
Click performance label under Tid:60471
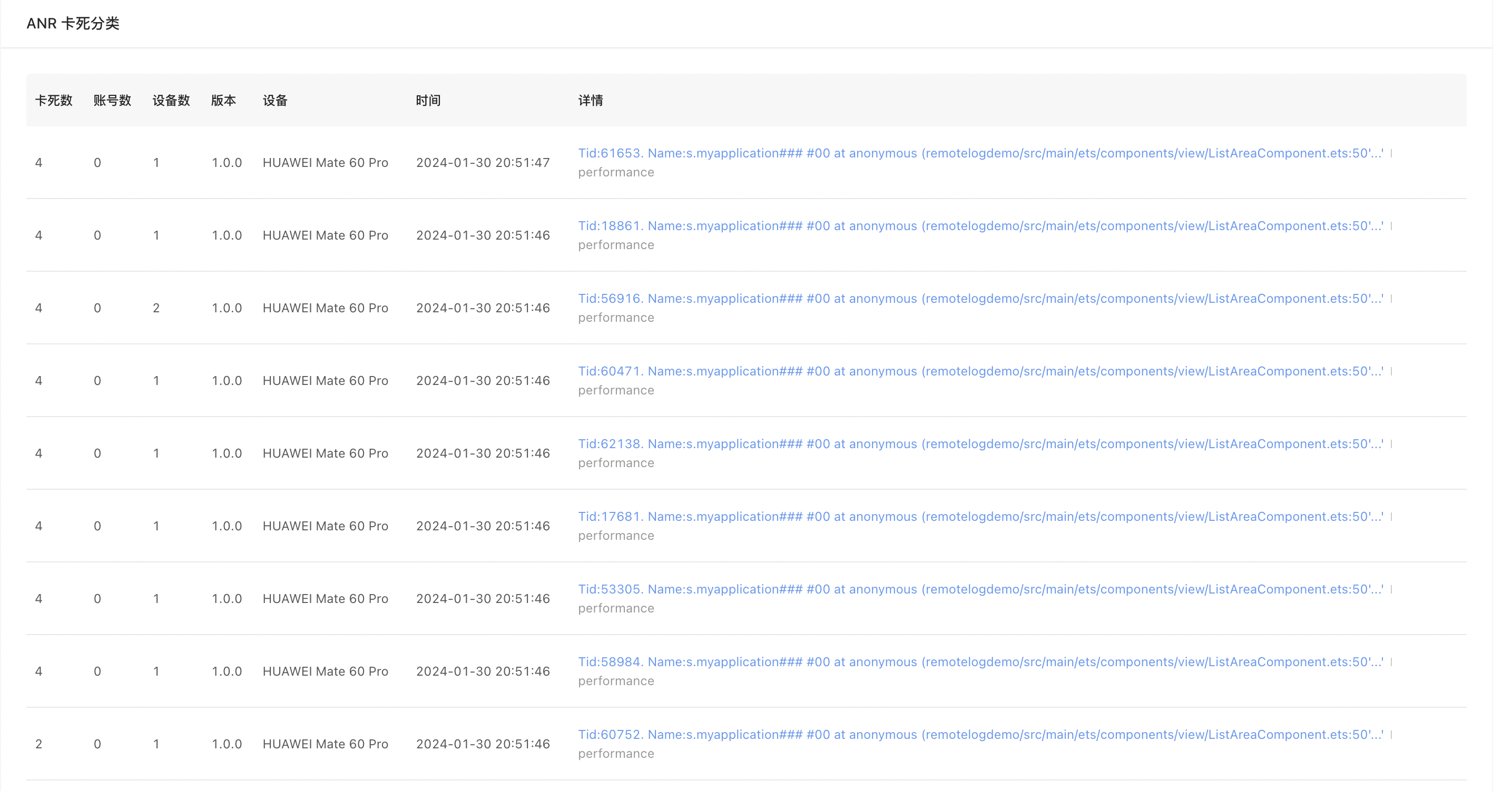pyautogui.click(x=616, y=390)
